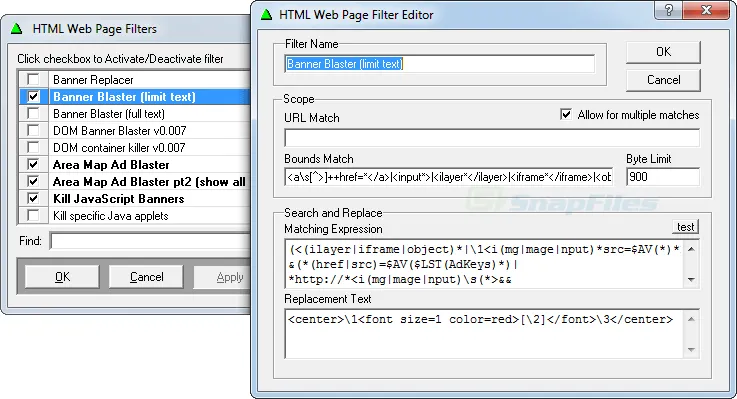Select the 'DOM container killer v0.007' row
737x399 pixels.
135,148
